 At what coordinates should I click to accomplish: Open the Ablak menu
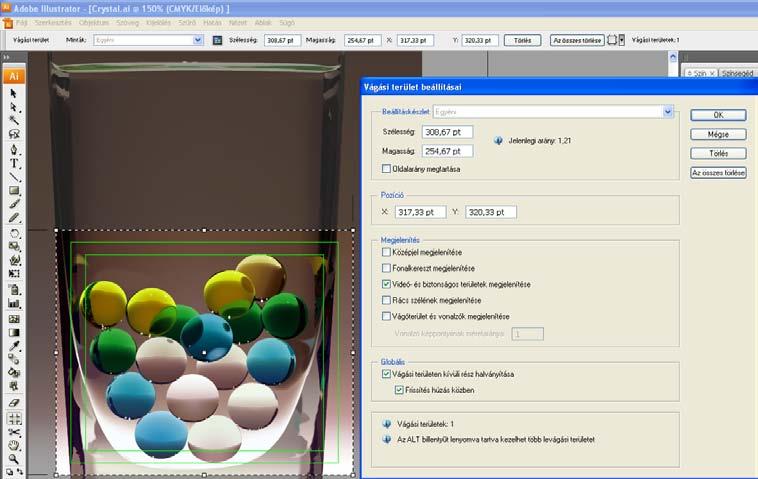pyautogui.click(x=263, y=23)
